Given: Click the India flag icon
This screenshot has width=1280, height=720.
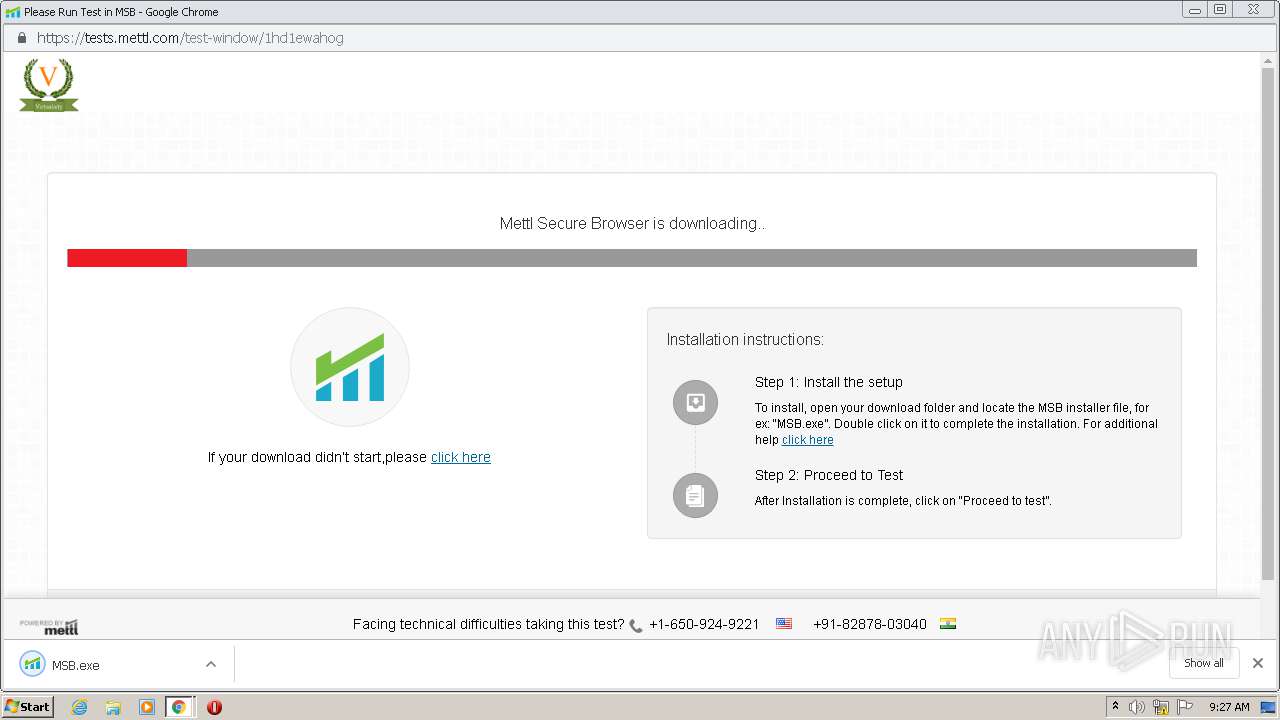Looking at the screenshot, I should pyautogui.click(x=948, y=623).
